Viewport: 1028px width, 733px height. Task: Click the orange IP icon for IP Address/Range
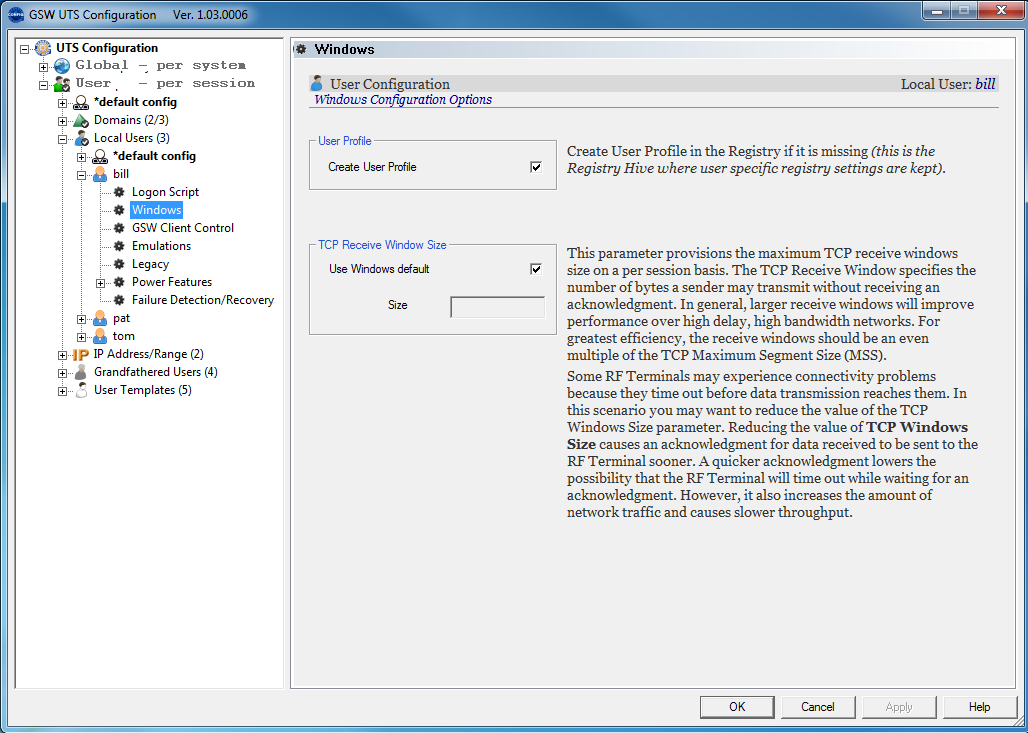pyautogui.click(x=81, y=355)
